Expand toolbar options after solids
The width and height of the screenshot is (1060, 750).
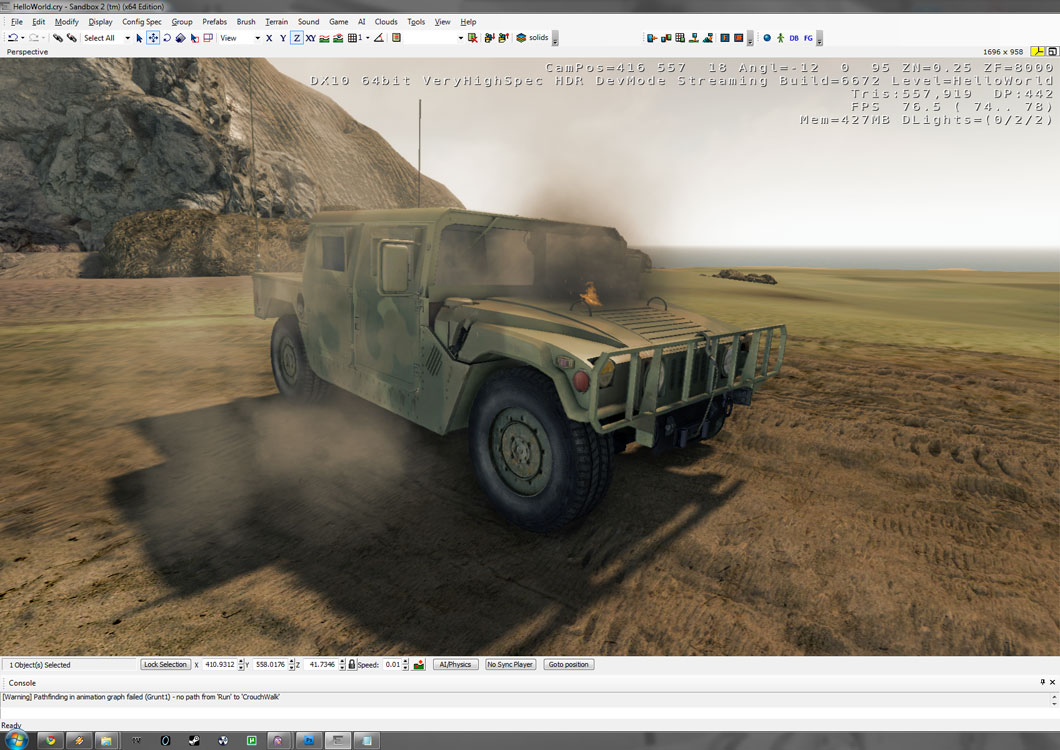[555, 39]
